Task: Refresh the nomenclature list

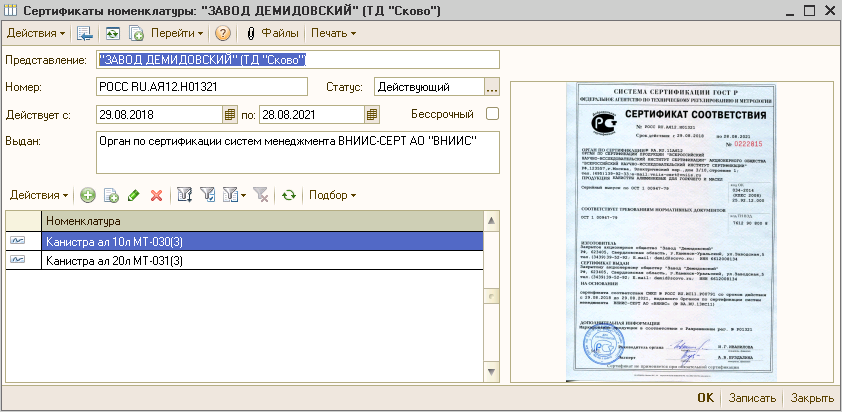Action: (289, 195)
